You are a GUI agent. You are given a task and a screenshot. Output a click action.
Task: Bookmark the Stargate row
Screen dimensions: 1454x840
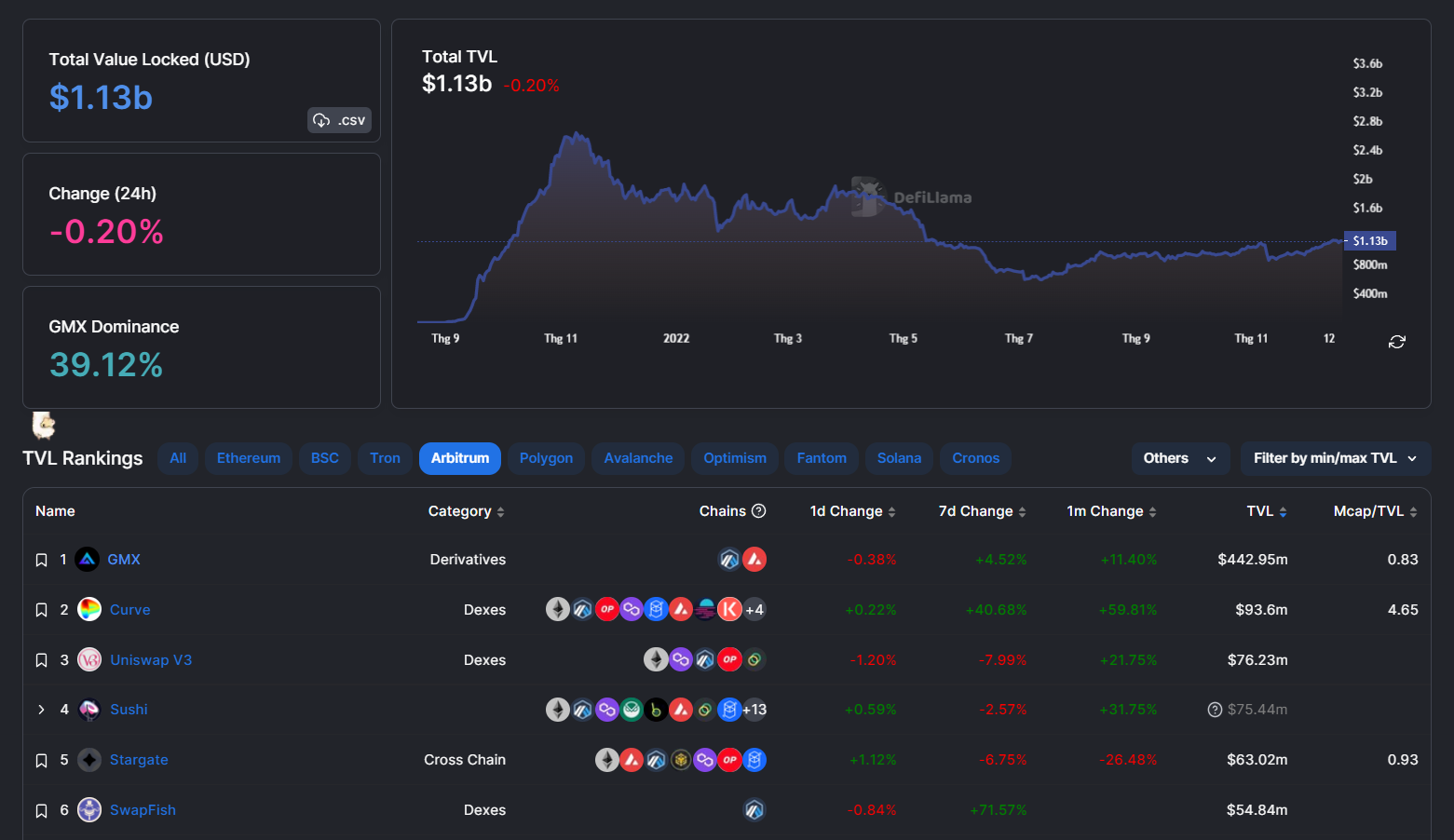click(41, 761)
